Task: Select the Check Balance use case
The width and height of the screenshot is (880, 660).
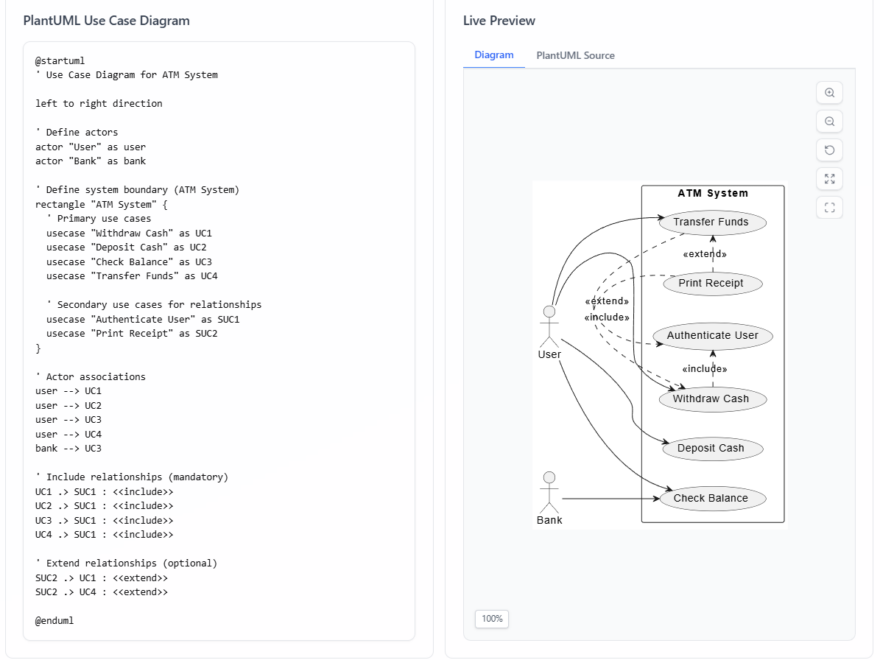Action: 712,497
